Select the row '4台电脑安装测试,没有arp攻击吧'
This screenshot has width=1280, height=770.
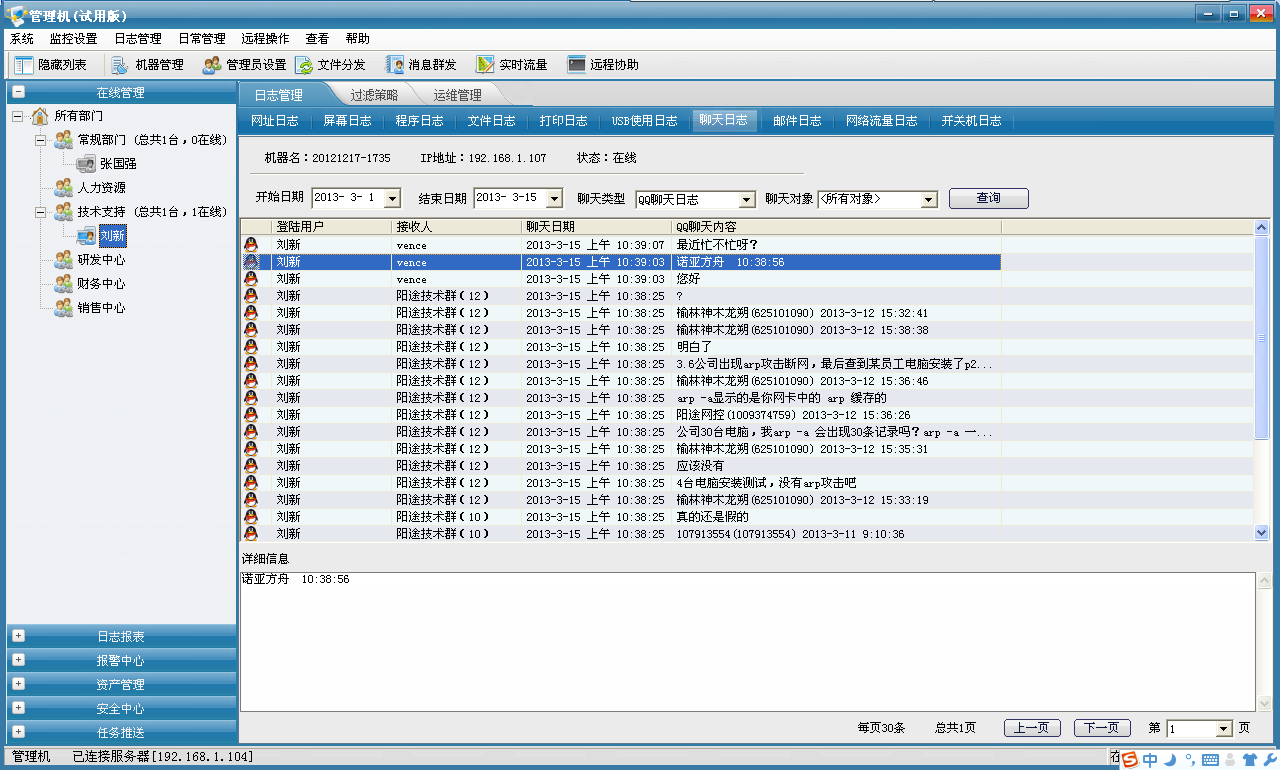[747, 483]
